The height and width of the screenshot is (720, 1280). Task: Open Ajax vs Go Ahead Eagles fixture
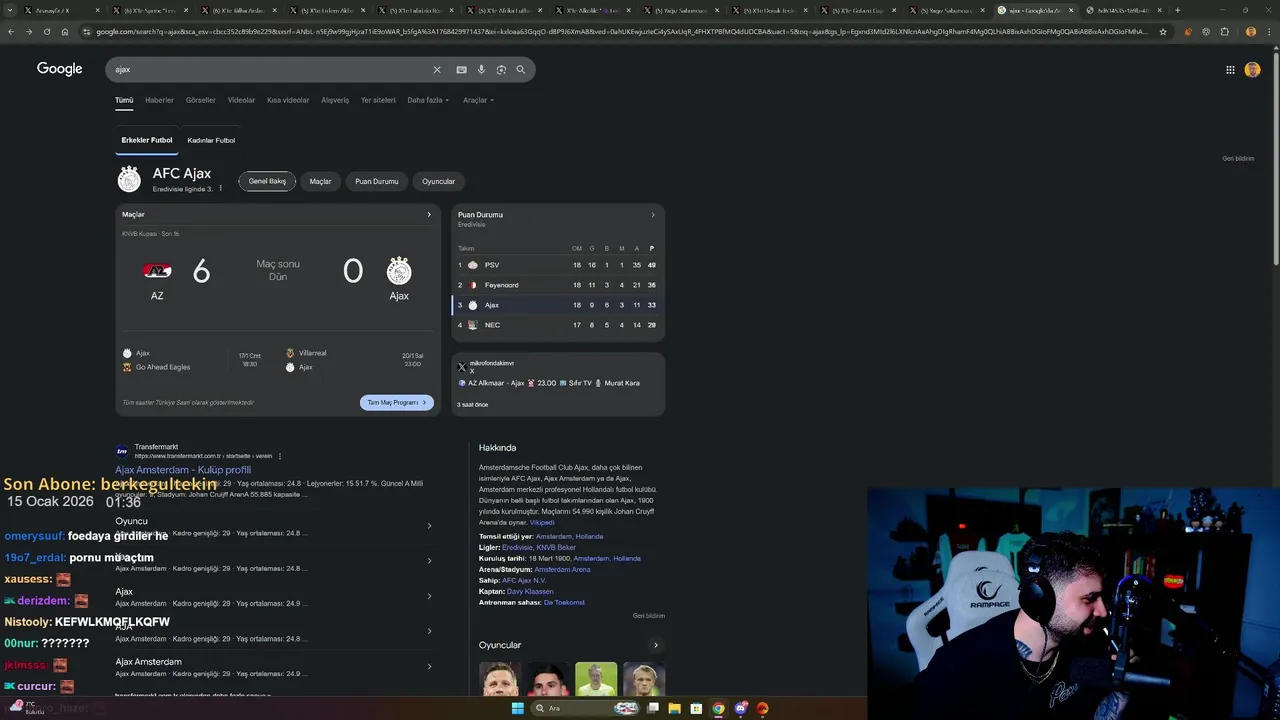(195, 360)
